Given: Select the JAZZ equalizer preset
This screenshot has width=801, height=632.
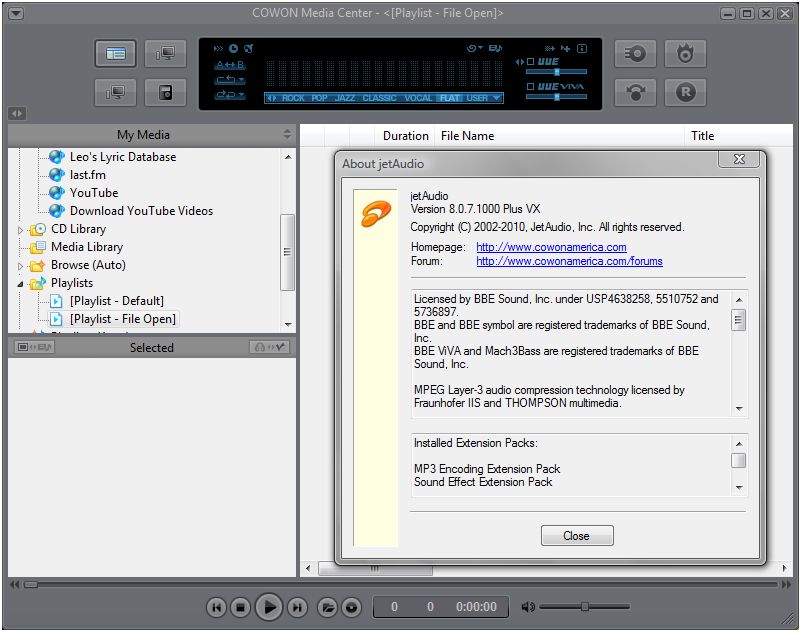Looking at the screenshot, I should pos(345,98).
